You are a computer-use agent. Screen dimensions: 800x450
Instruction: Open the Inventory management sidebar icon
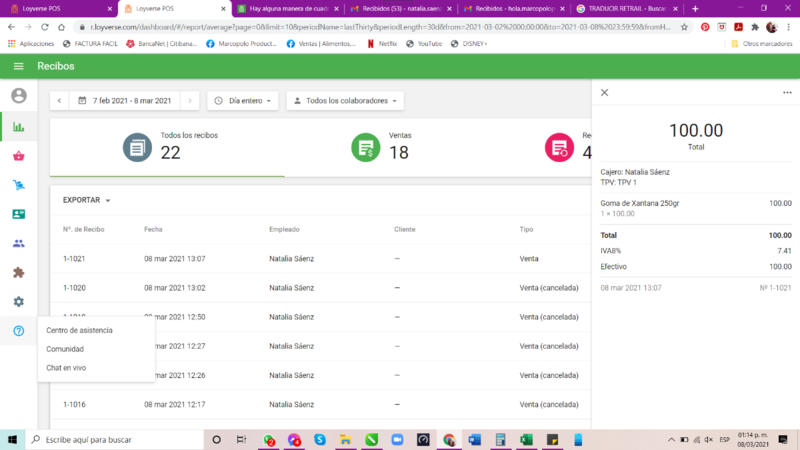pyautogui.click(x=18, y=185)
